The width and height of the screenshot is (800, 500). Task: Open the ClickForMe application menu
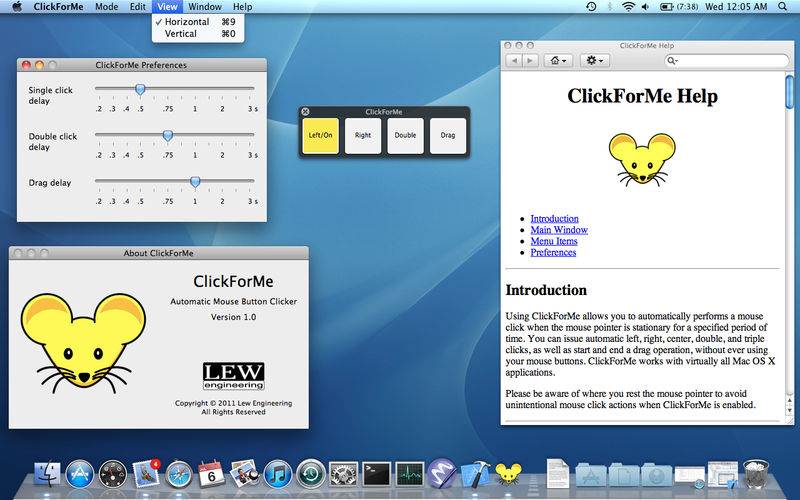click(58, 7)
